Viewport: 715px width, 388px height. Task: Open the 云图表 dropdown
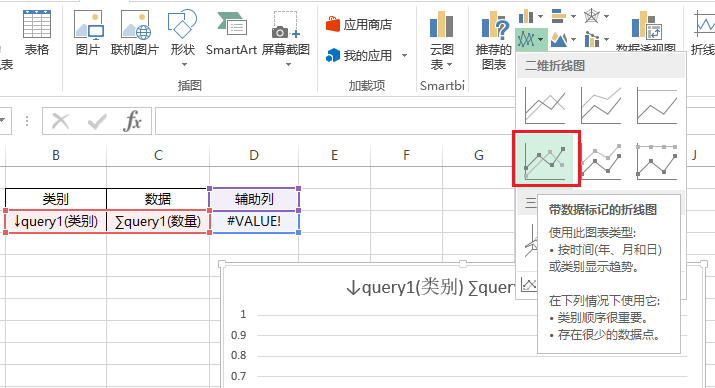pyautogui.click(x=441, y=40)
